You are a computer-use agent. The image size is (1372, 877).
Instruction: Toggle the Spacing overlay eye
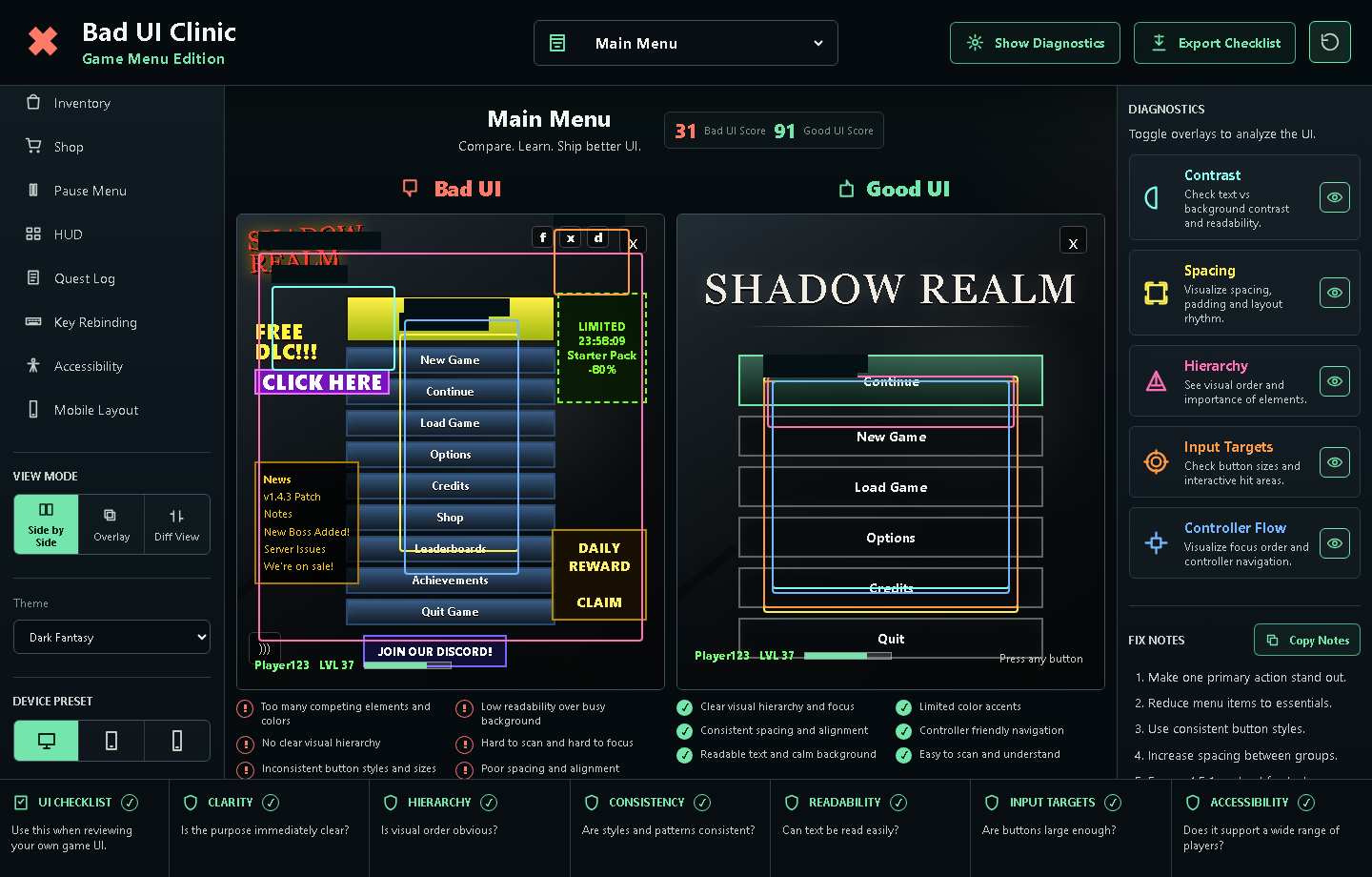point(1335,293)
